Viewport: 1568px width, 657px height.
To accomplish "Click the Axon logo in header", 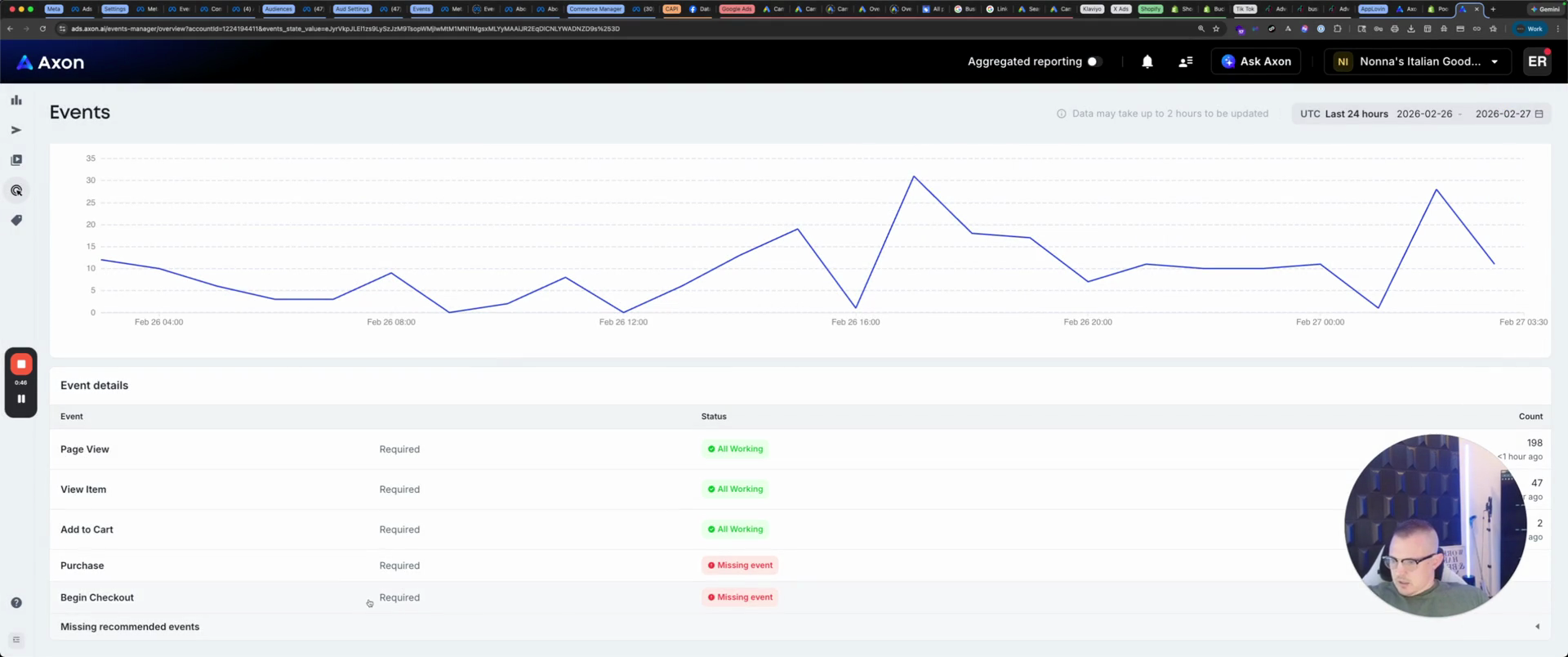I will 51,62.
